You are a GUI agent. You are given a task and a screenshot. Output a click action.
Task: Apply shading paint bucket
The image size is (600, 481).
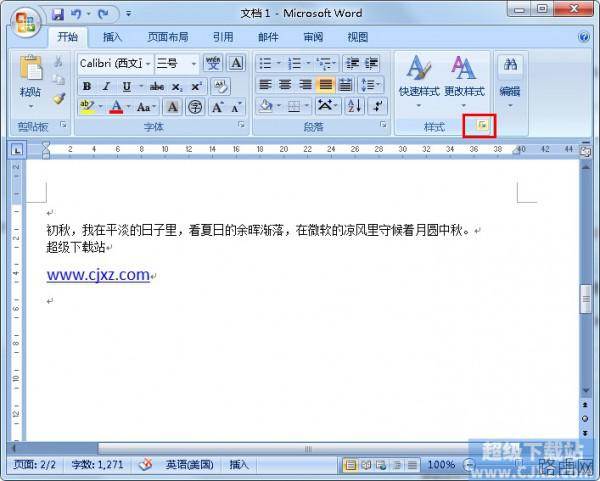(x=265, y=106)
